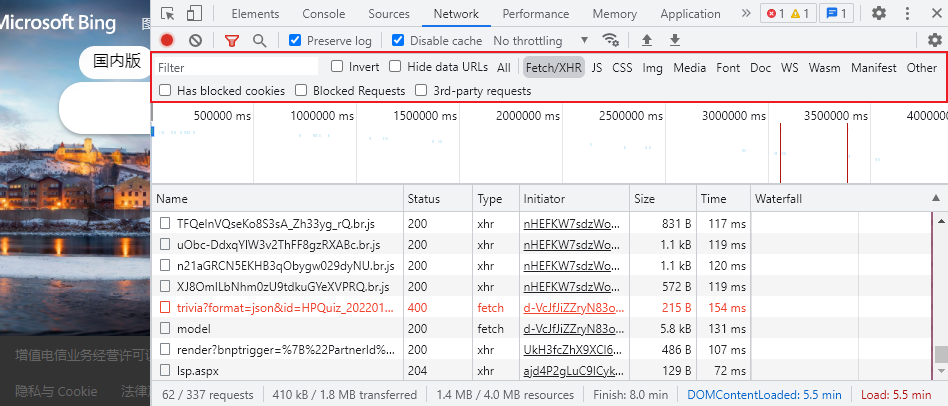Screen dimensions: 948x406
Task: Open the No throttling dropdown
Action: point(541,40)
